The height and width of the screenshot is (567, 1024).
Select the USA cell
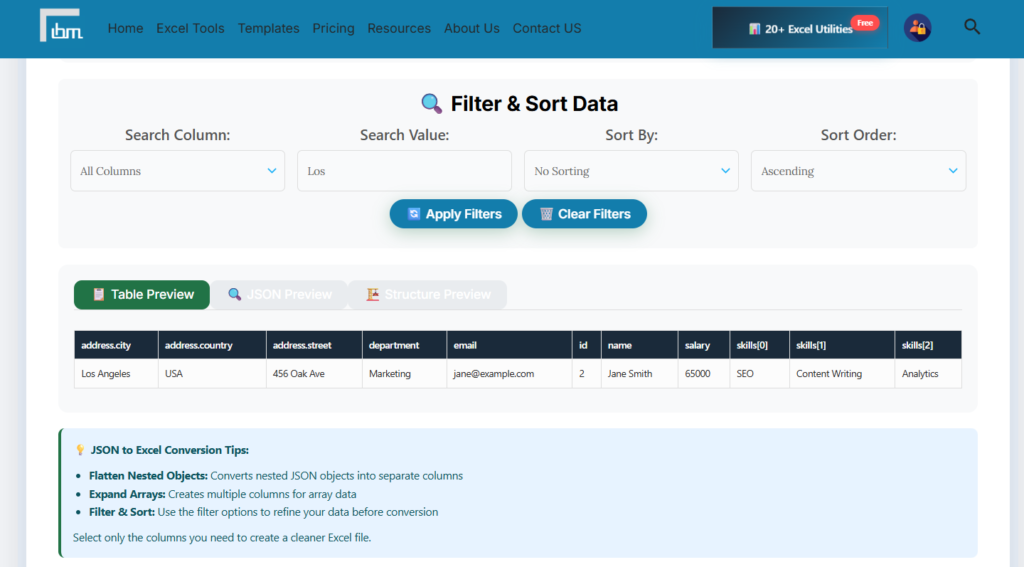click(212, 374)
